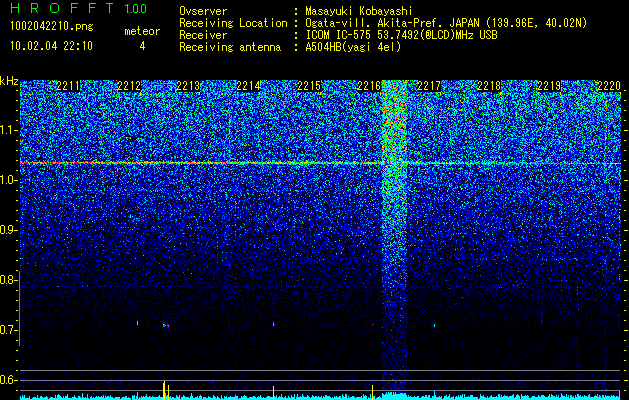Click the 1.1 kHz axis label

tap(8, 130)
